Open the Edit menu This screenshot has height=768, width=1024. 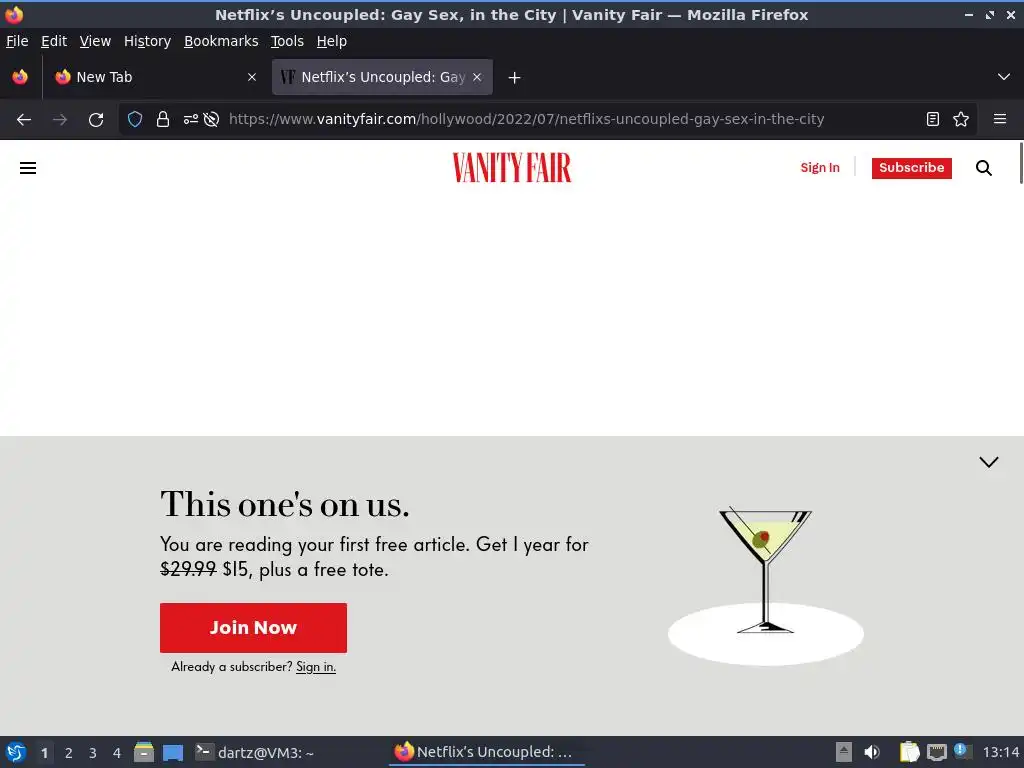[54, 41]
